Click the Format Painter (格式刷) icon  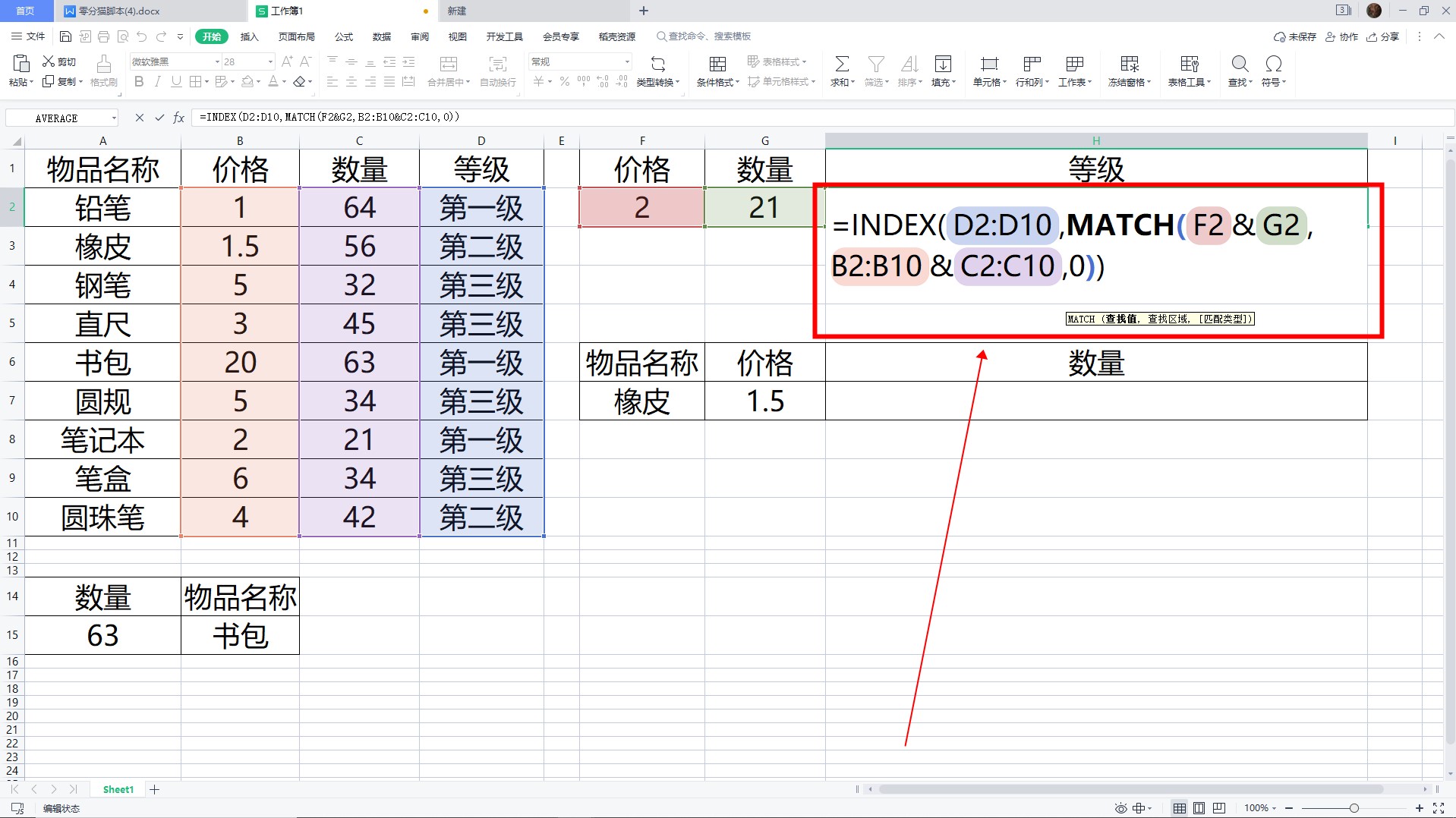coord(103,64)
